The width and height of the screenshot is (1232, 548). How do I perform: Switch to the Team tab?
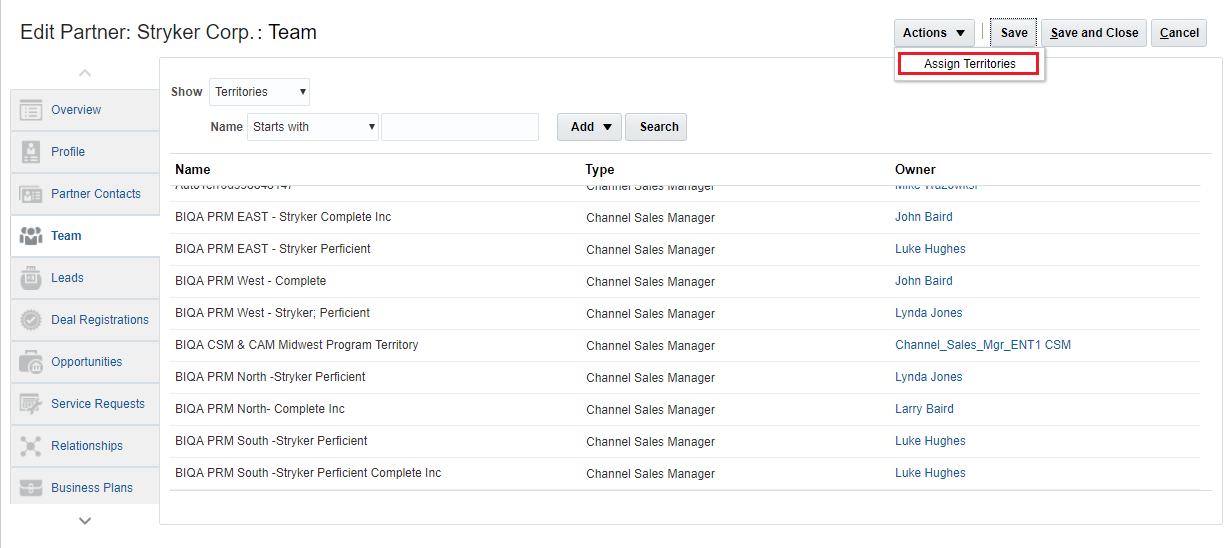tap(66, 236)
